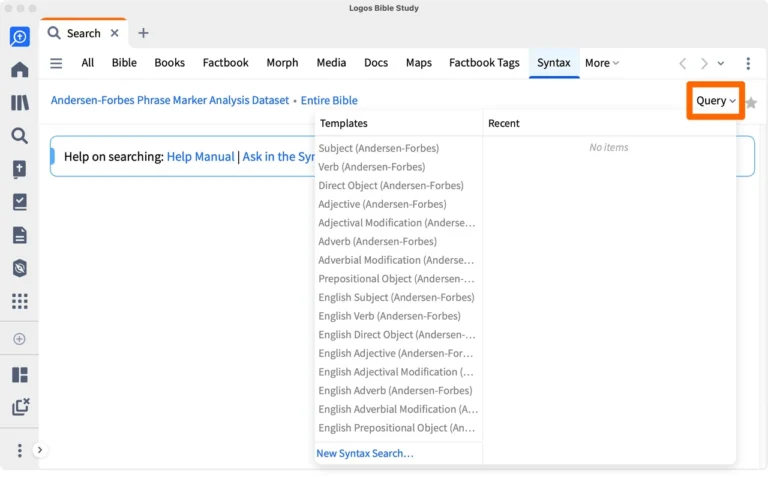
Task: Select the Search panel tab
Action: pyautogui.click(x=83, y=33)
